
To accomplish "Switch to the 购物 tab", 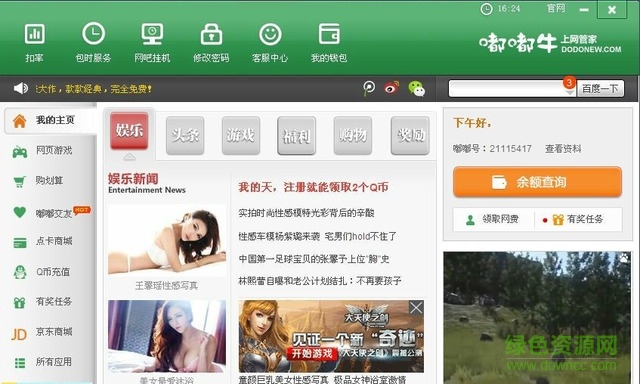I will tap(353, 135).
